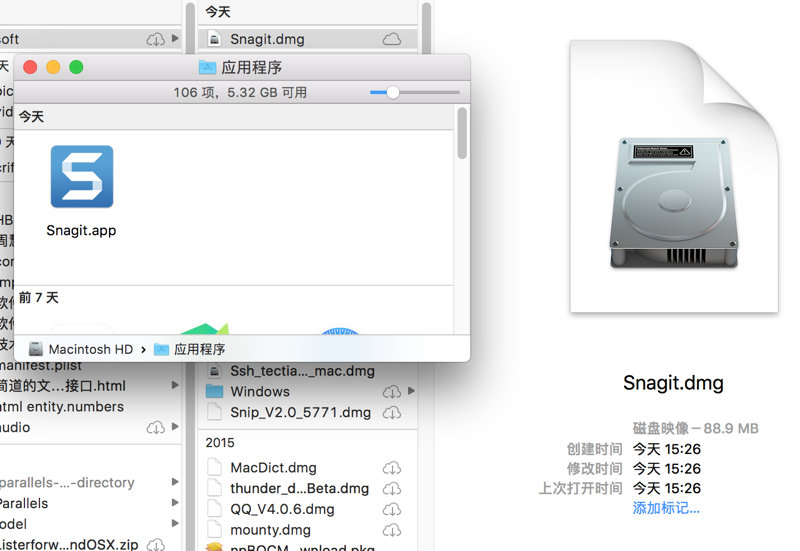The width and height of the screenshot is (800, 551).
Task: Click cloud download icon for audio folder
Action: [x=156, y=428]
